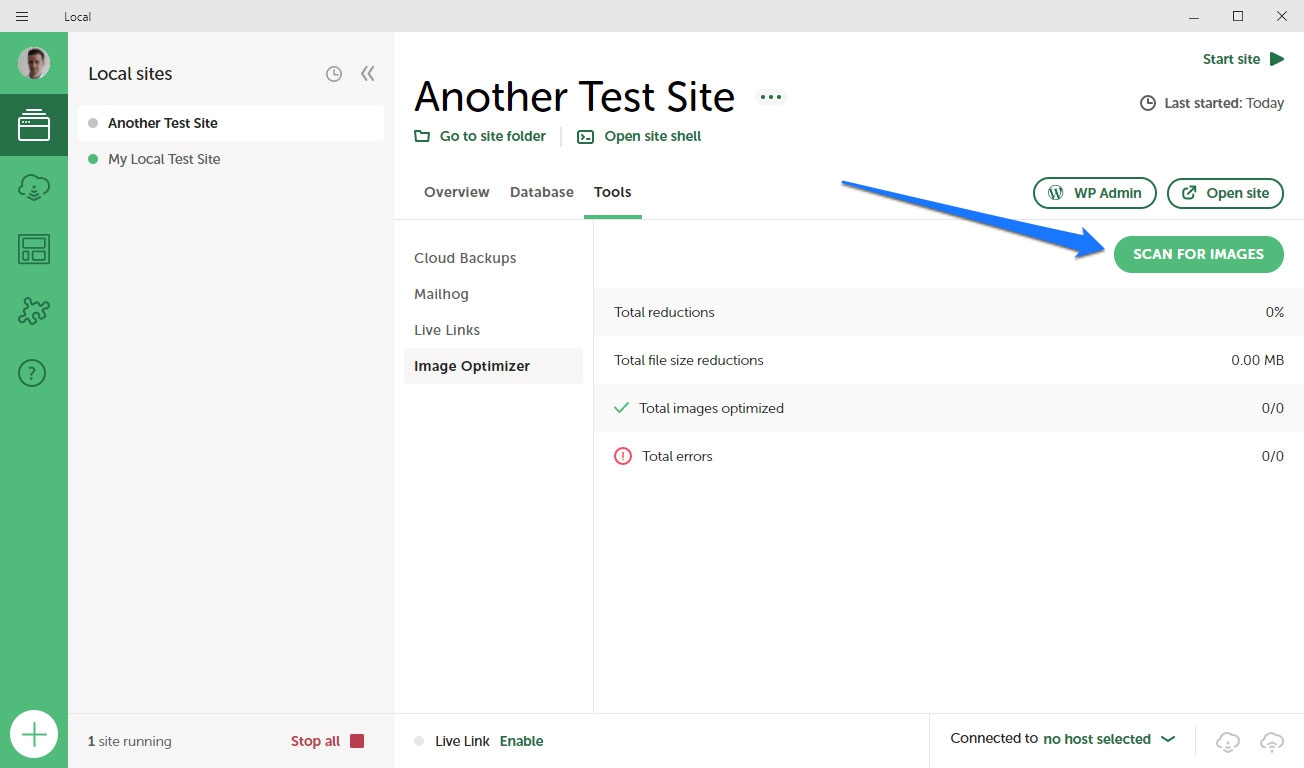Click Go to site folder link

pos(480,136)
